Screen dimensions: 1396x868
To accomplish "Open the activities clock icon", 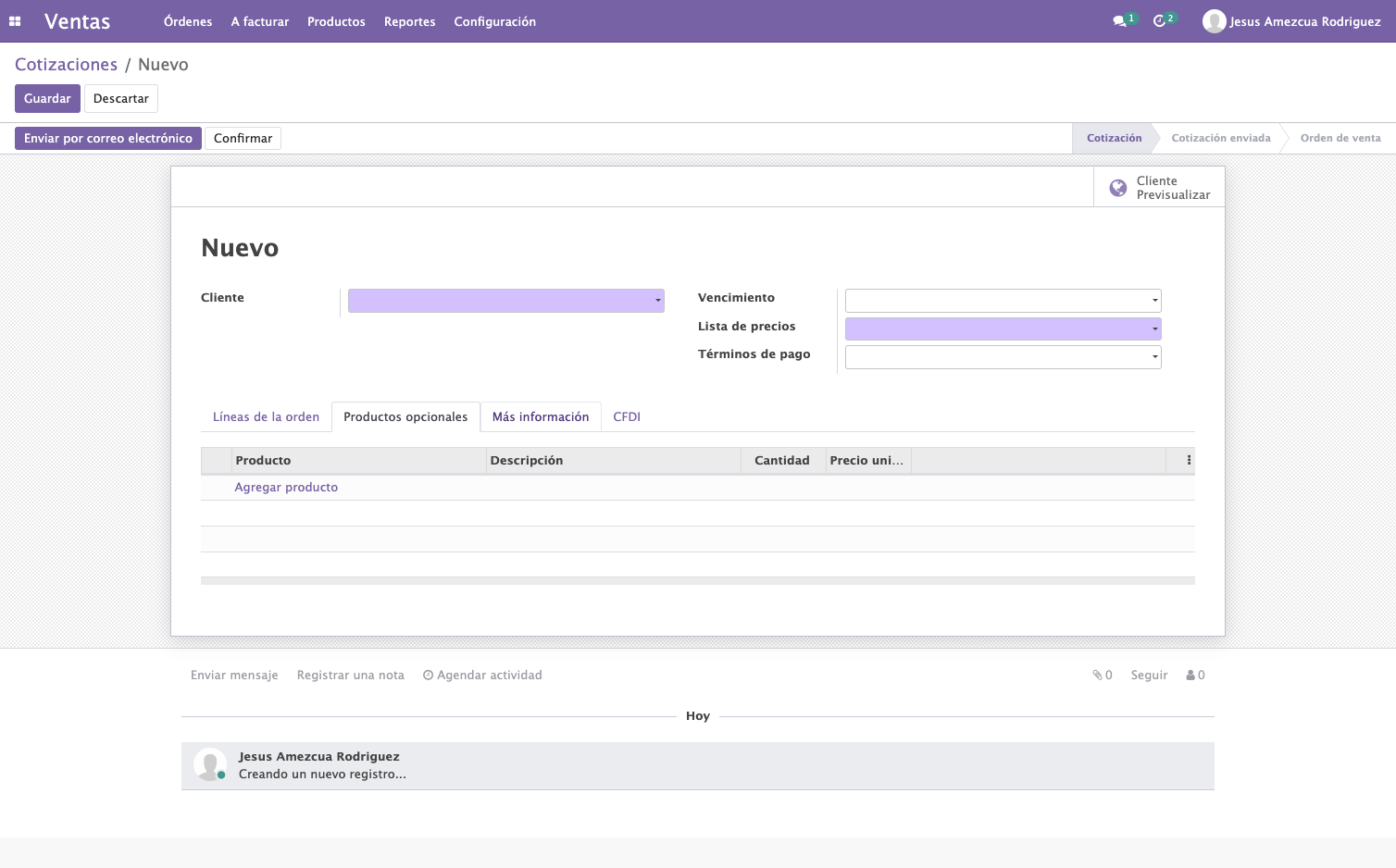I will click(1159, 21).
